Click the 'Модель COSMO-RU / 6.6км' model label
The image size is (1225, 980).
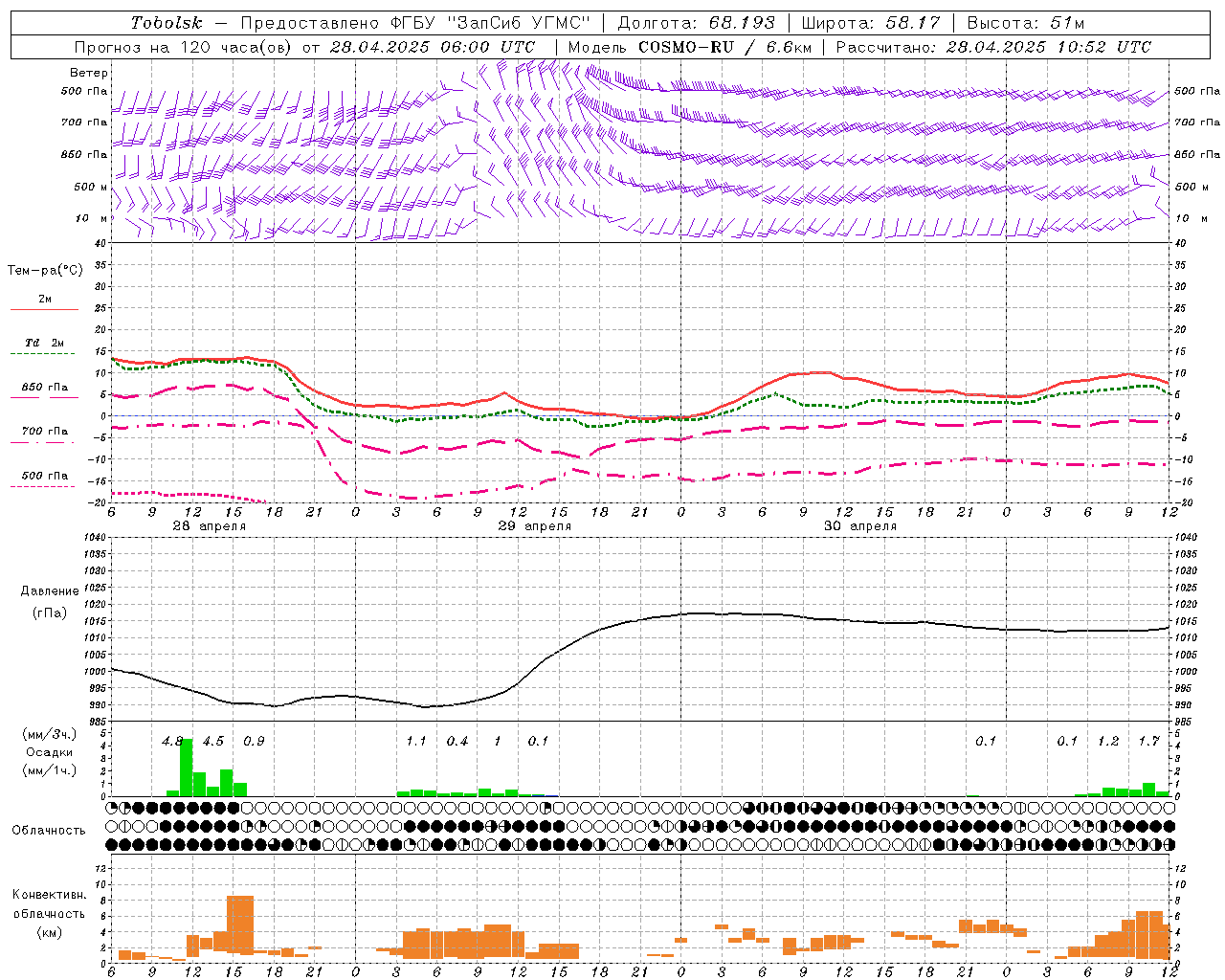point(690,47)
